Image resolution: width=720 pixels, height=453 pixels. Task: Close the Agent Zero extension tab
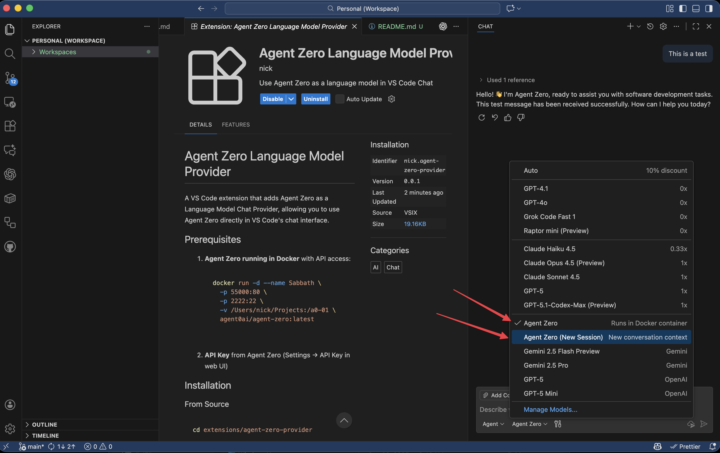pos(354,27)
